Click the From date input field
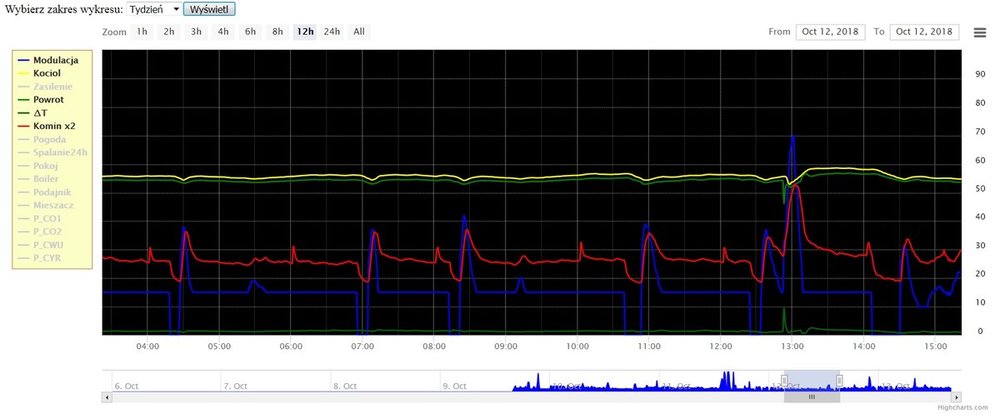The image size is (1000, 419). point(830,32)
